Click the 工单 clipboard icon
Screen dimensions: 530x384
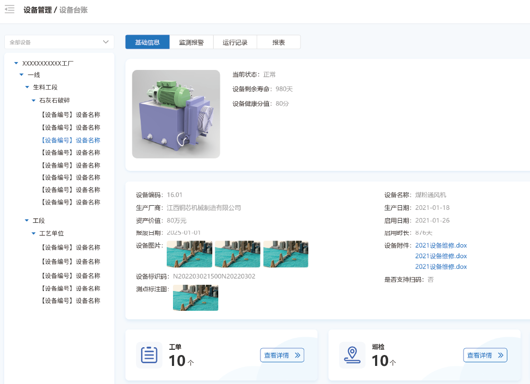pos(149,355)
